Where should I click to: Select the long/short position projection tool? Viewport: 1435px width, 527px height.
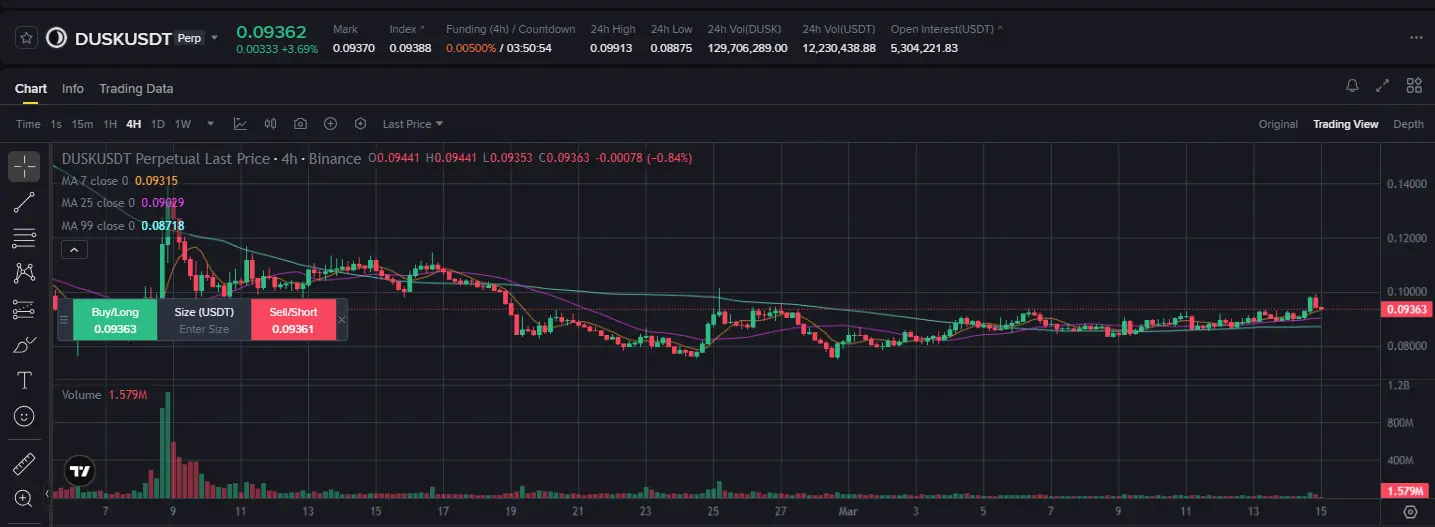pos(24,310)
